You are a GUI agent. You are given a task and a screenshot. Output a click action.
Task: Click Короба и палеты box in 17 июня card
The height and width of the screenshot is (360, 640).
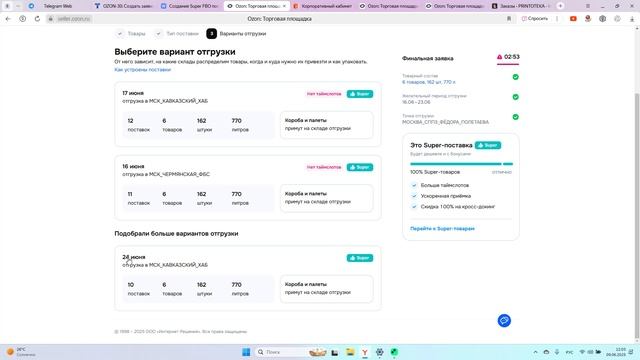[x=327, y=124]
